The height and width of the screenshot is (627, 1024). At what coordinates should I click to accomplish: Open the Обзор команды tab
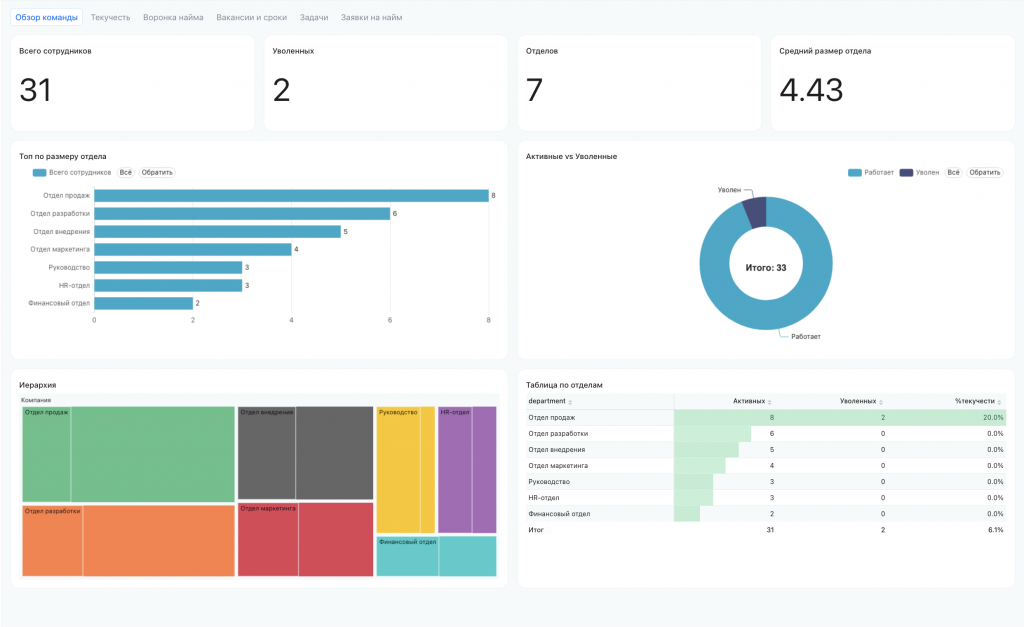click(46, 18)
